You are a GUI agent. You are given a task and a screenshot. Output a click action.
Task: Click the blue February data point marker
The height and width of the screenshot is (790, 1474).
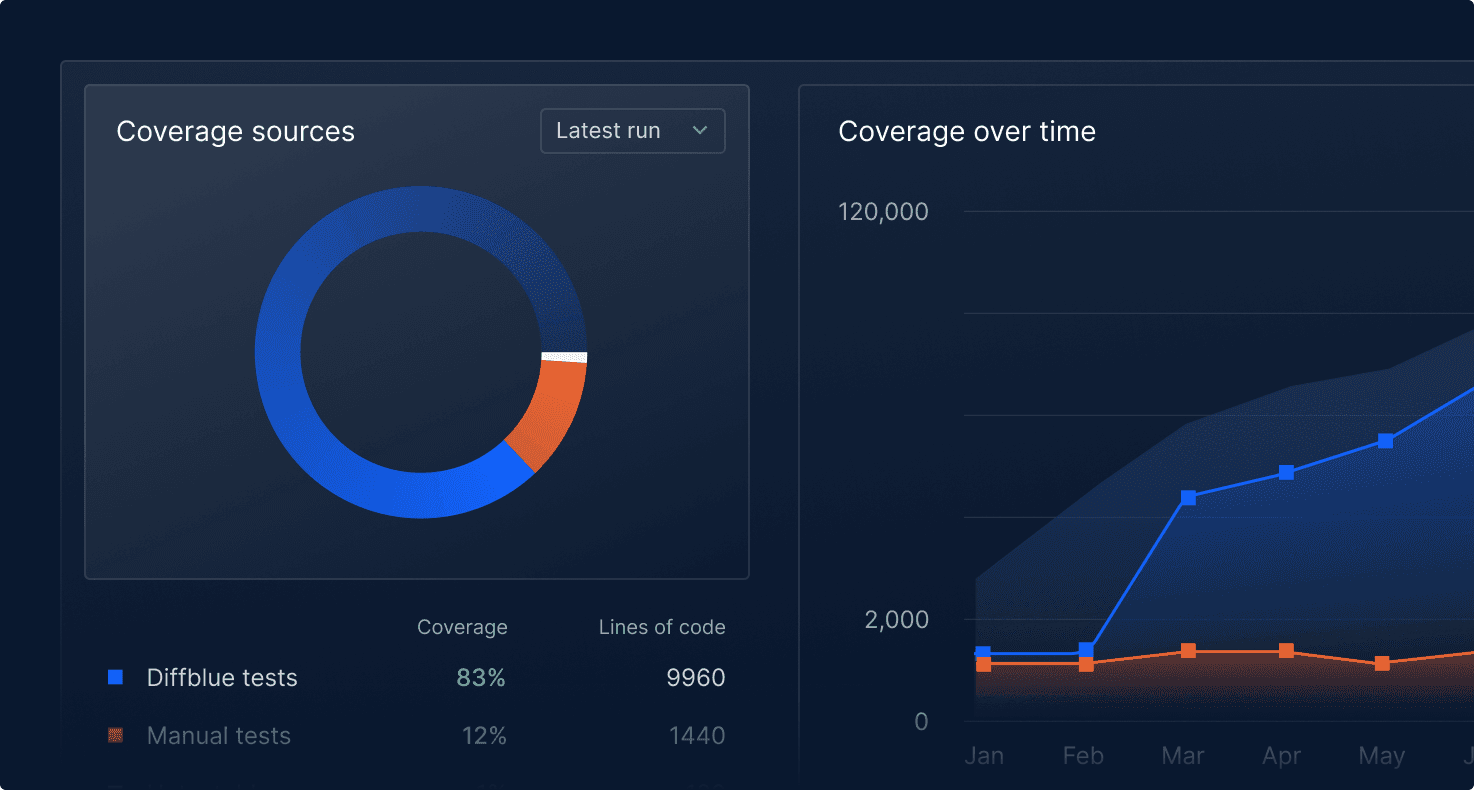(x=1086, y=650)
